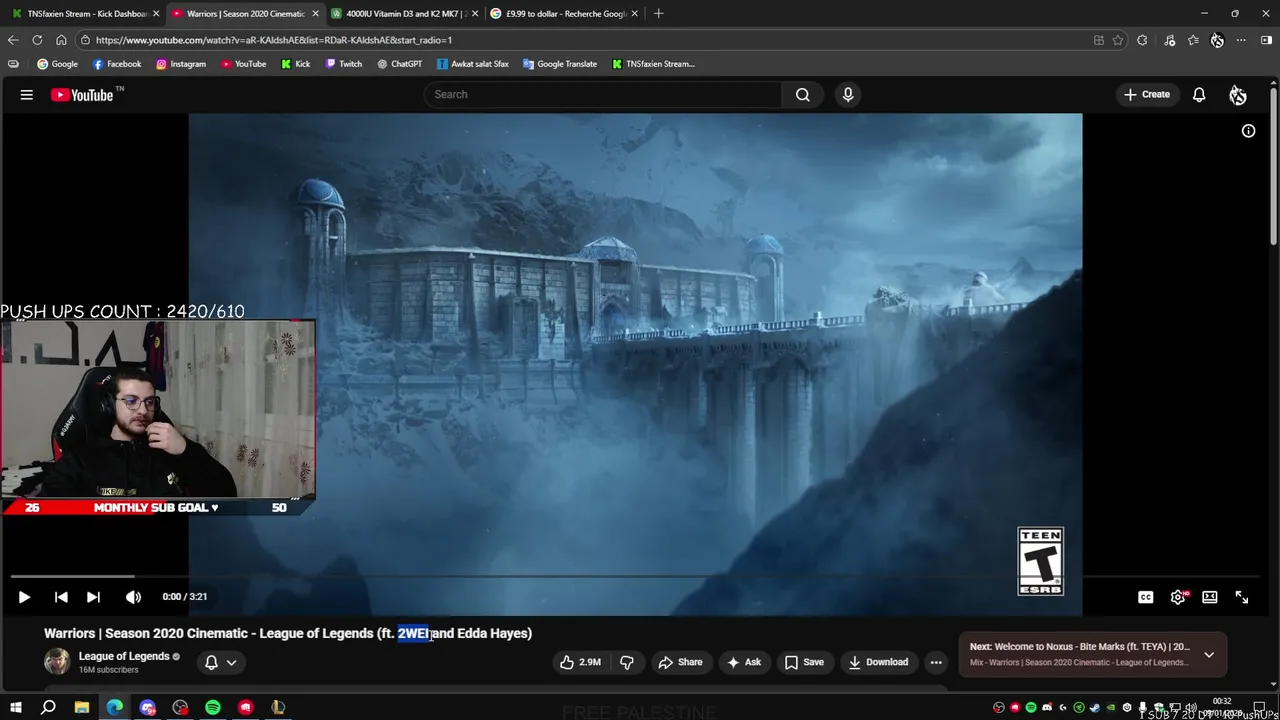Click the Ask button
Screen dimensions: 1280x720
(x=744, y=662)
